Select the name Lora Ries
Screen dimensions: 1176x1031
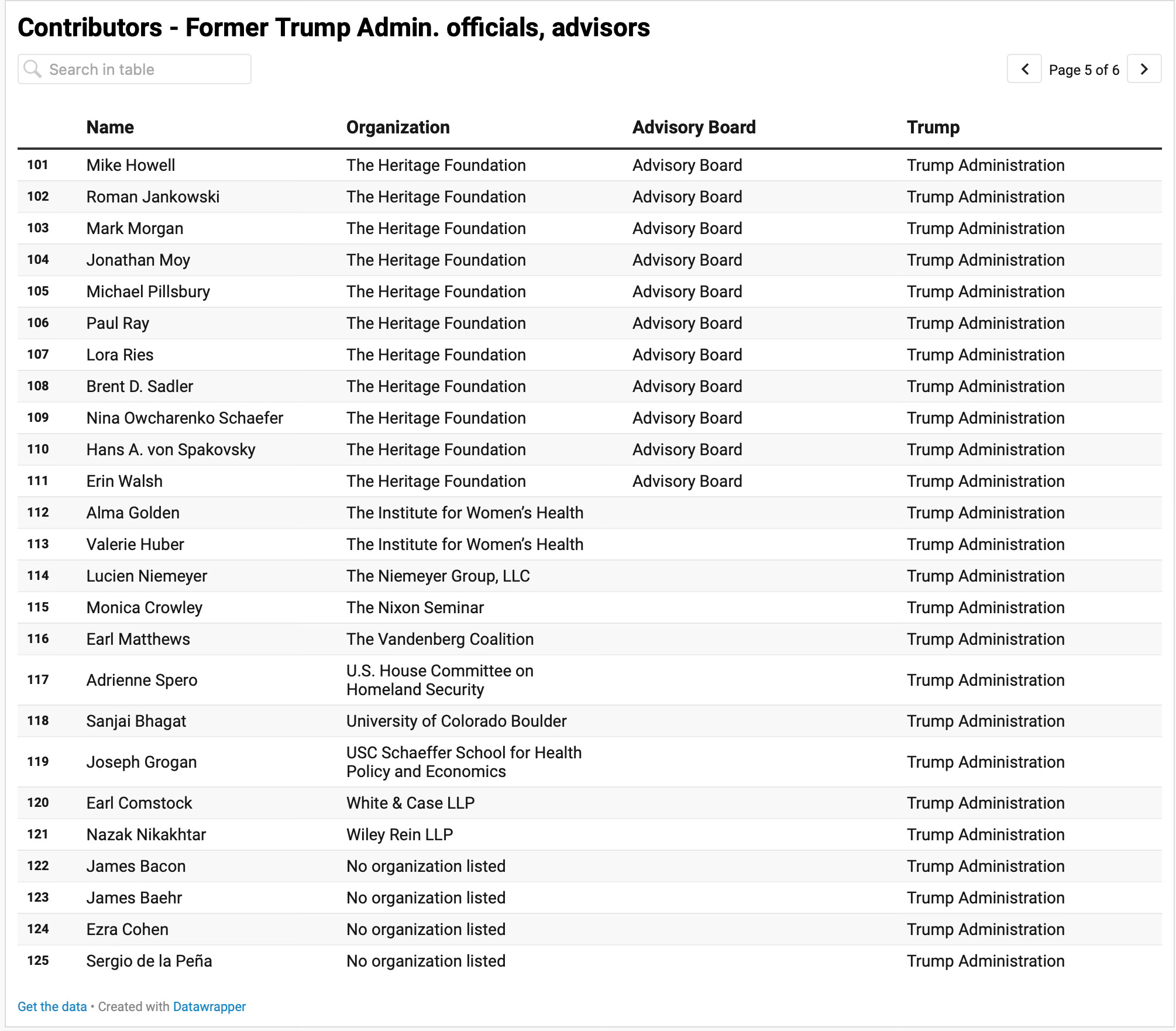pyautogui.click(x=120, y=355)
